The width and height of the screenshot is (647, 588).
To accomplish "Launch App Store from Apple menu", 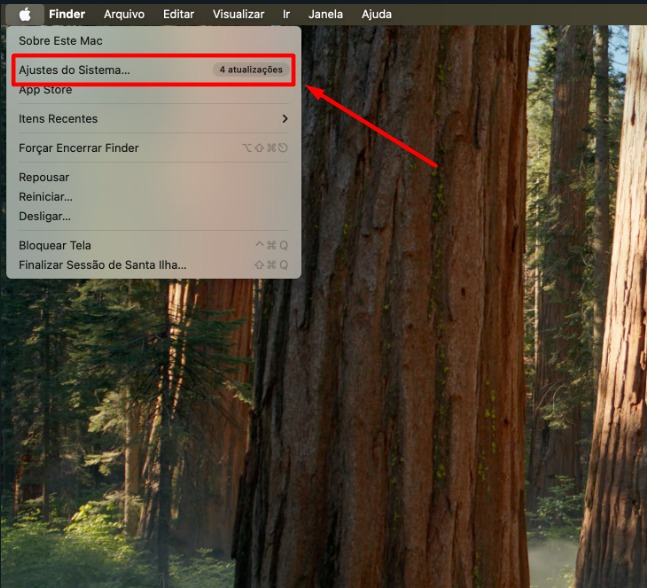I will point(45,90).
